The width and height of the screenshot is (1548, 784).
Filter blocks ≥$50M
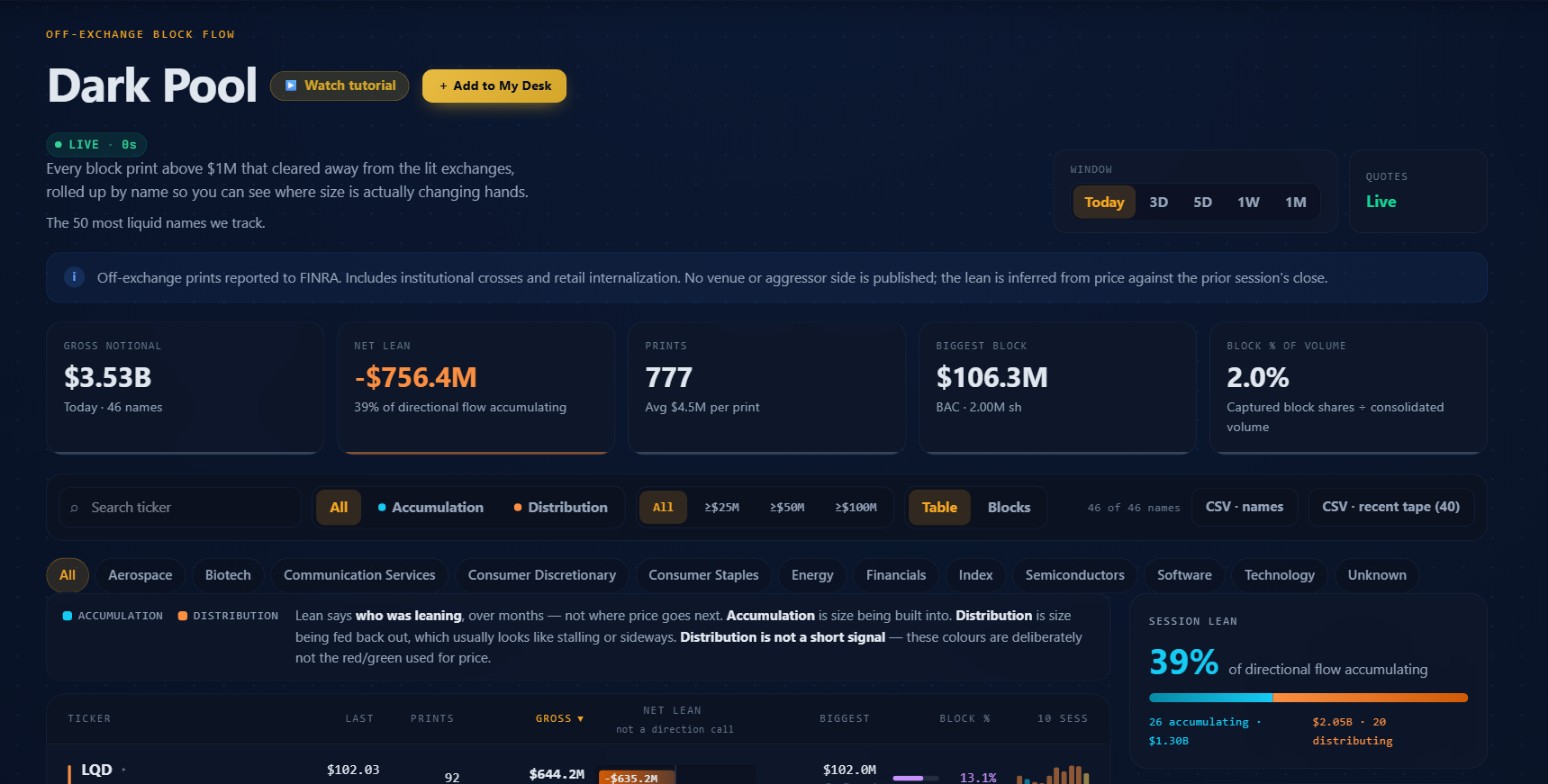[x=786, y=507]
